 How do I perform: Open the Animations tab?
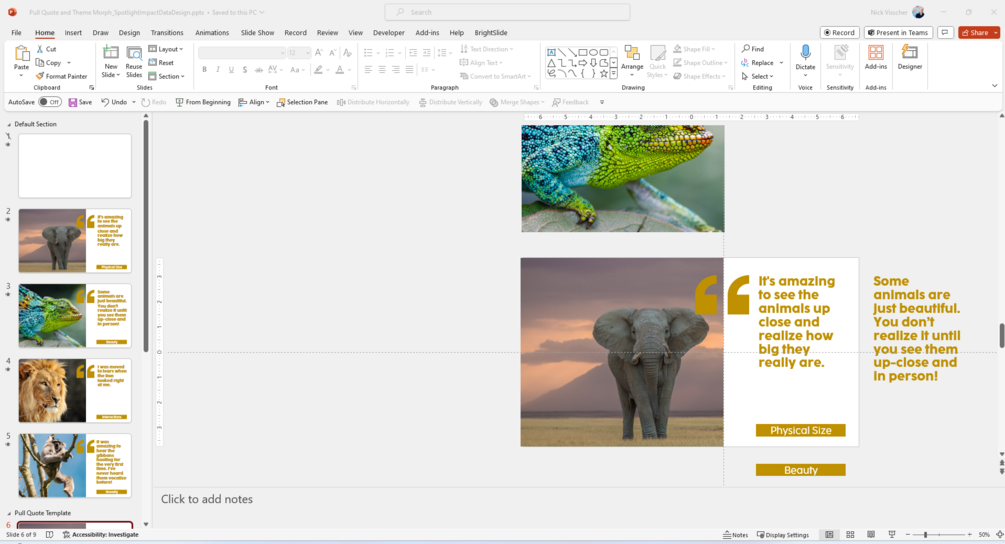click(212, 33)
